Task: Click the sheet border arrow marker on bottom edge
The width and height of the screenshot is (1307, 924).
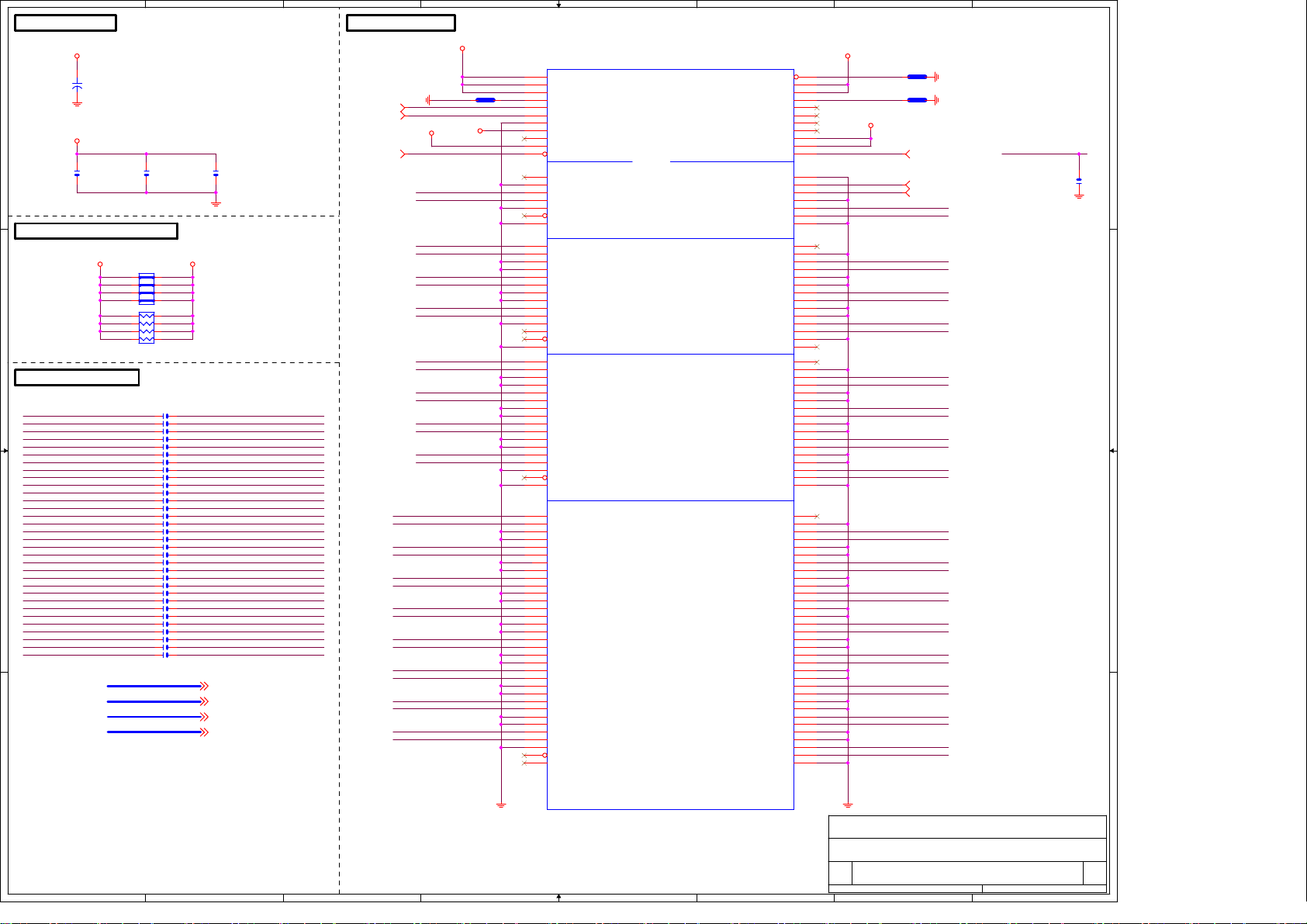Action: [558, 897]
